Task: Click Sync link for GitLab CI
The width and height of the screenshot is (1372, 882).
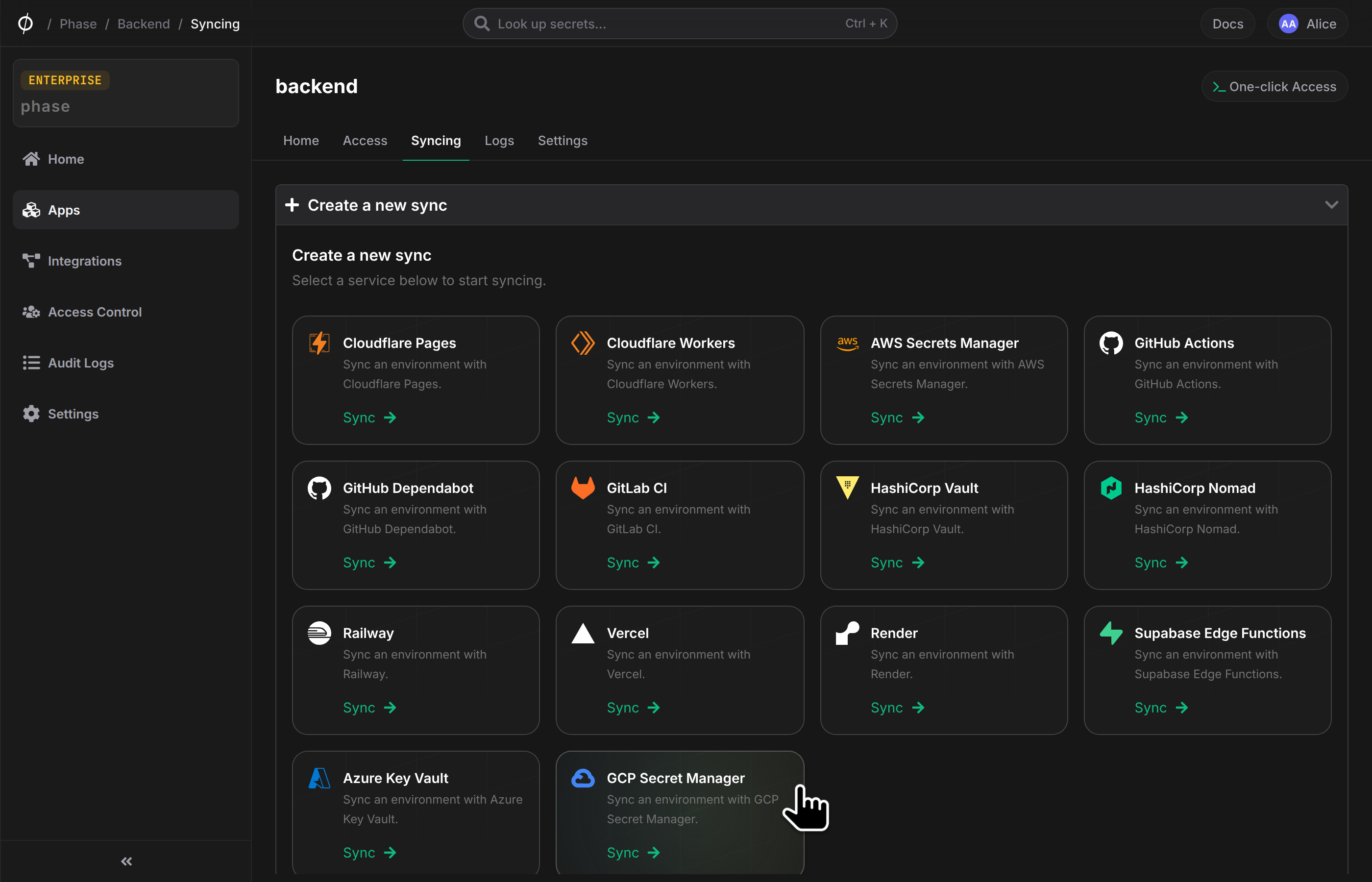Action: pos(634,563)
